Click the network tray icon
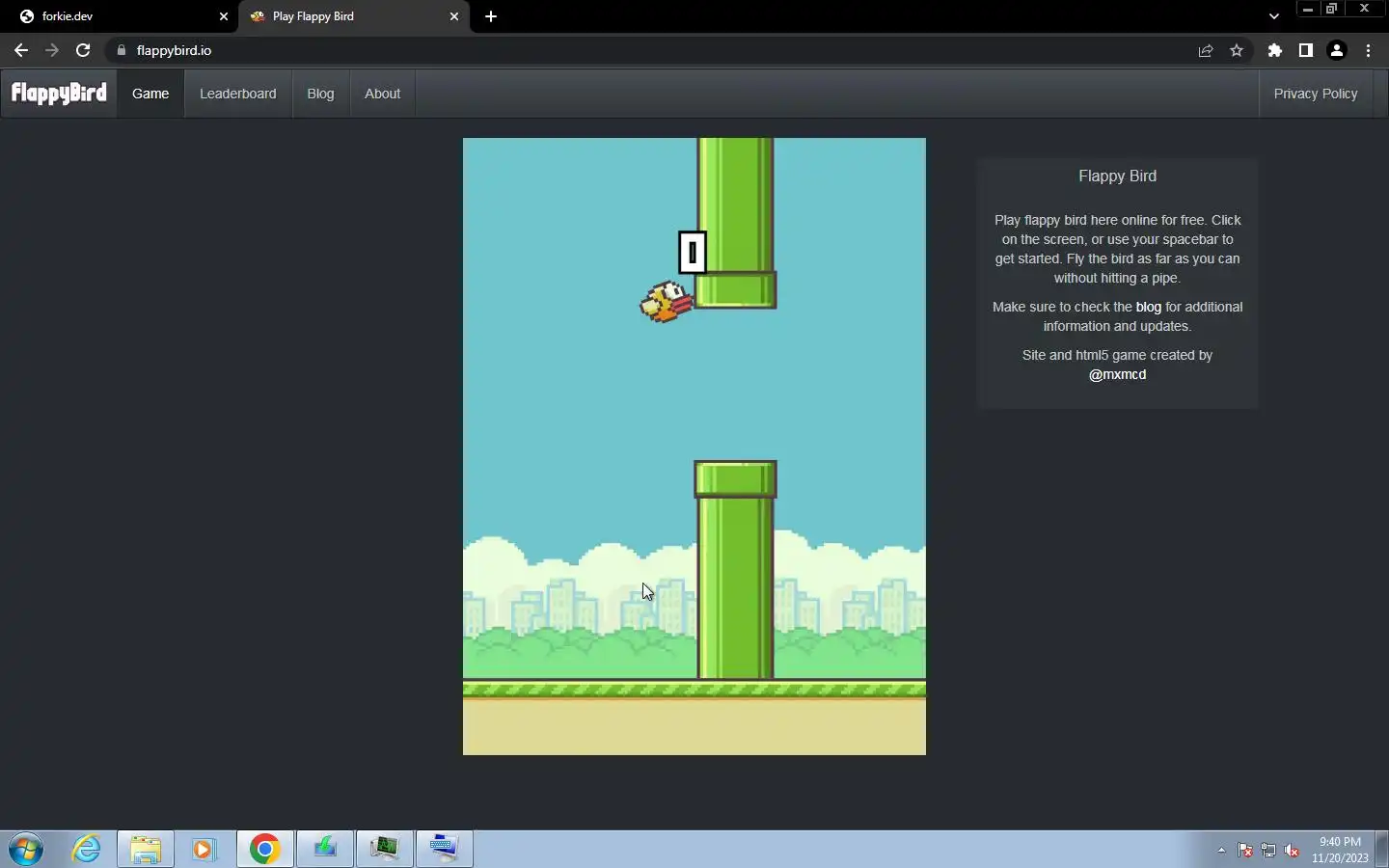This screenshot has width=1389, height=868. pyautogui.click(x=1268, y=851)
